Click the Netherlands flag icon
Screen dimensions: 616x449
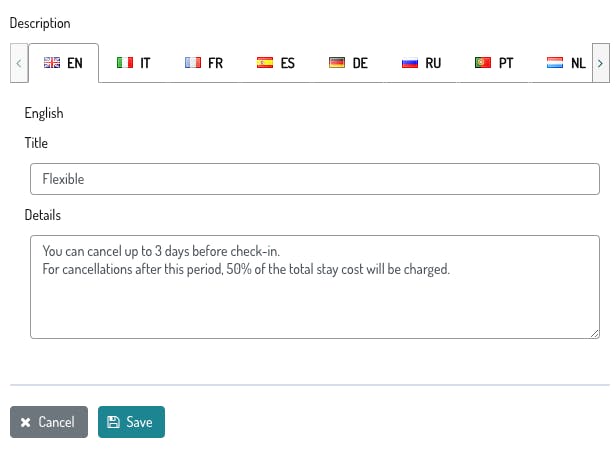(x=555, y=63)
